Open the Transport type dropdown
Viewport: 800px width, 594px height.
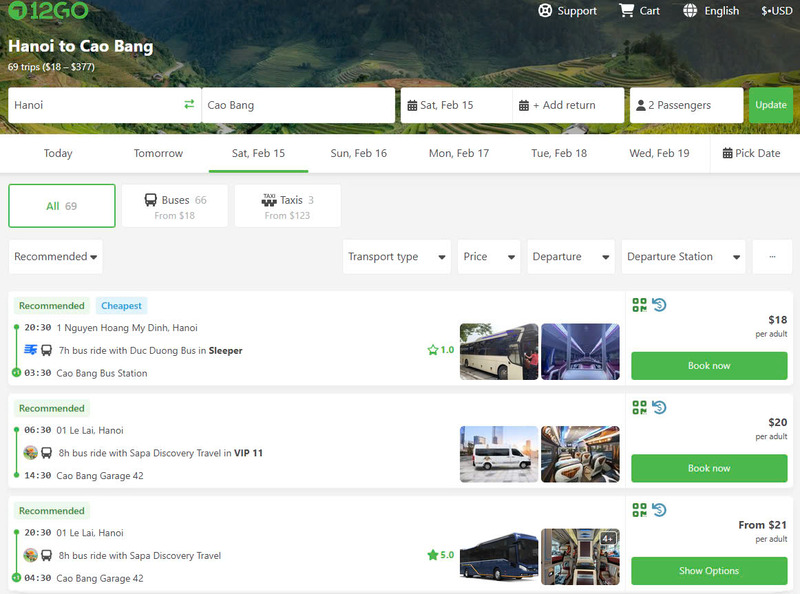point(394,256)
